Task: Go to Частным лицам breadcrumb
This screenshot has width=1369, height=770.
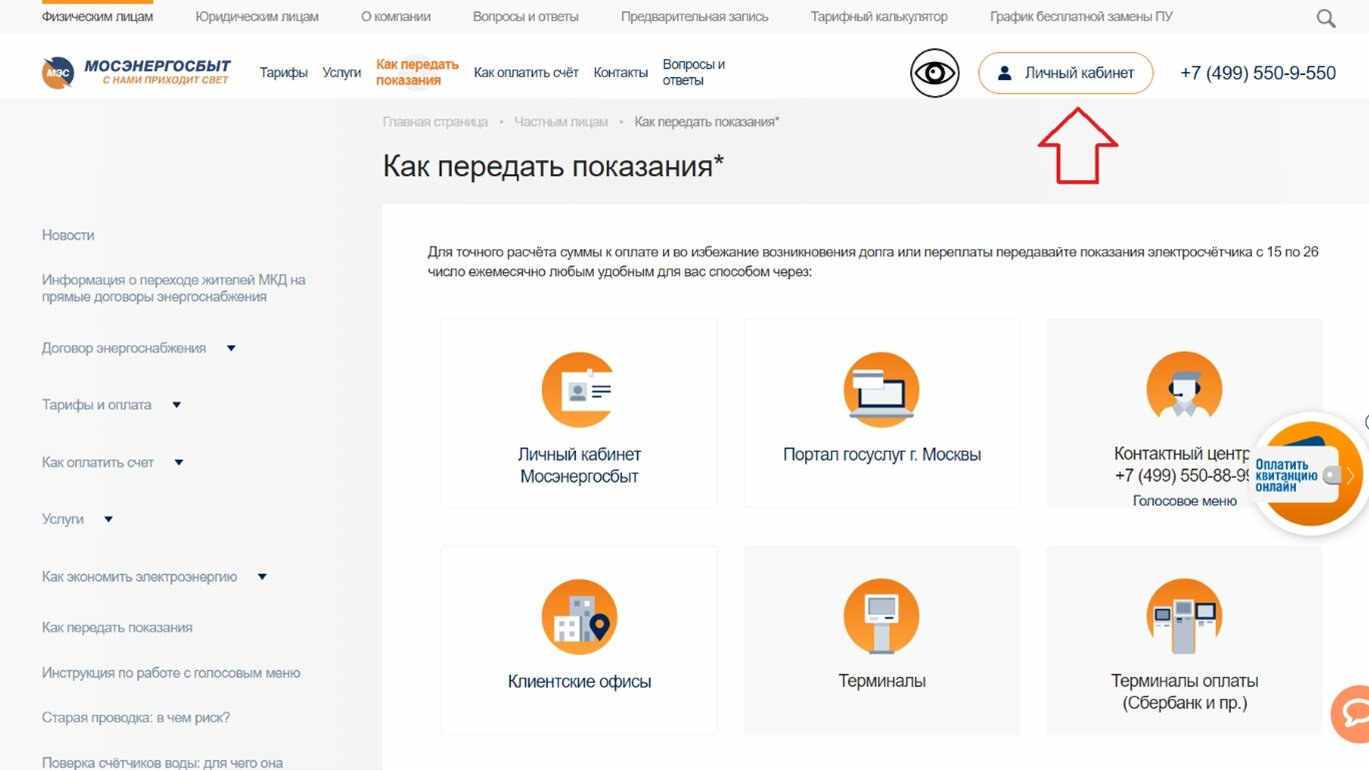Action: point(561,121)
